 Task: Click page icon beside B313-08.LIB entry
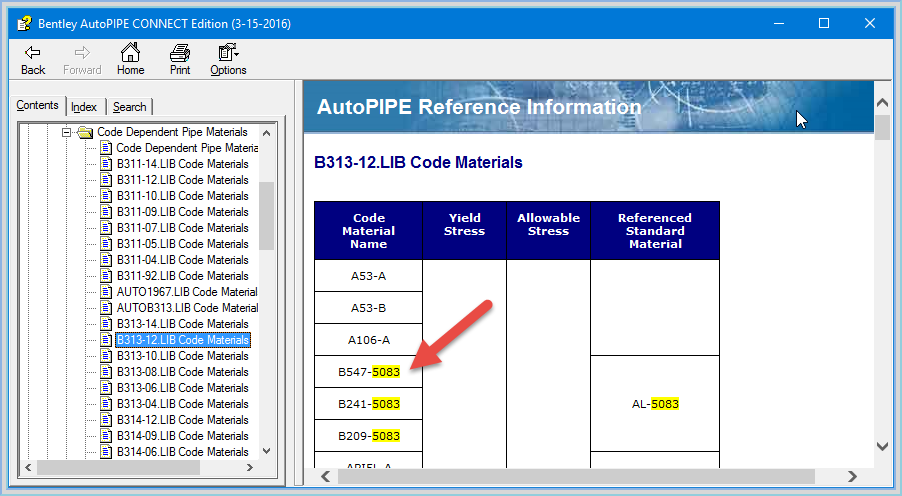click(x=106, y=372)
